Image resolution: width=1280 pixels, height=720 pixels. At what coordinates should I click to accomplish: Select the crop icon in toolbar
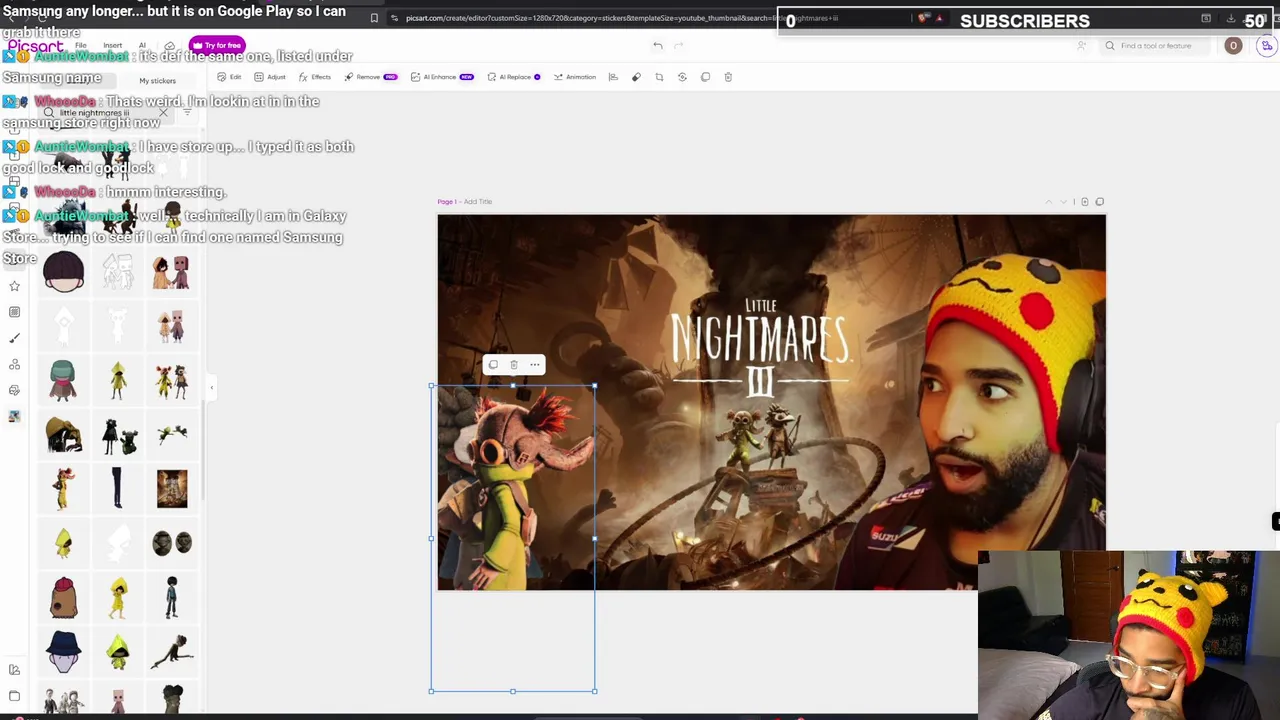(x=659, y=77)
